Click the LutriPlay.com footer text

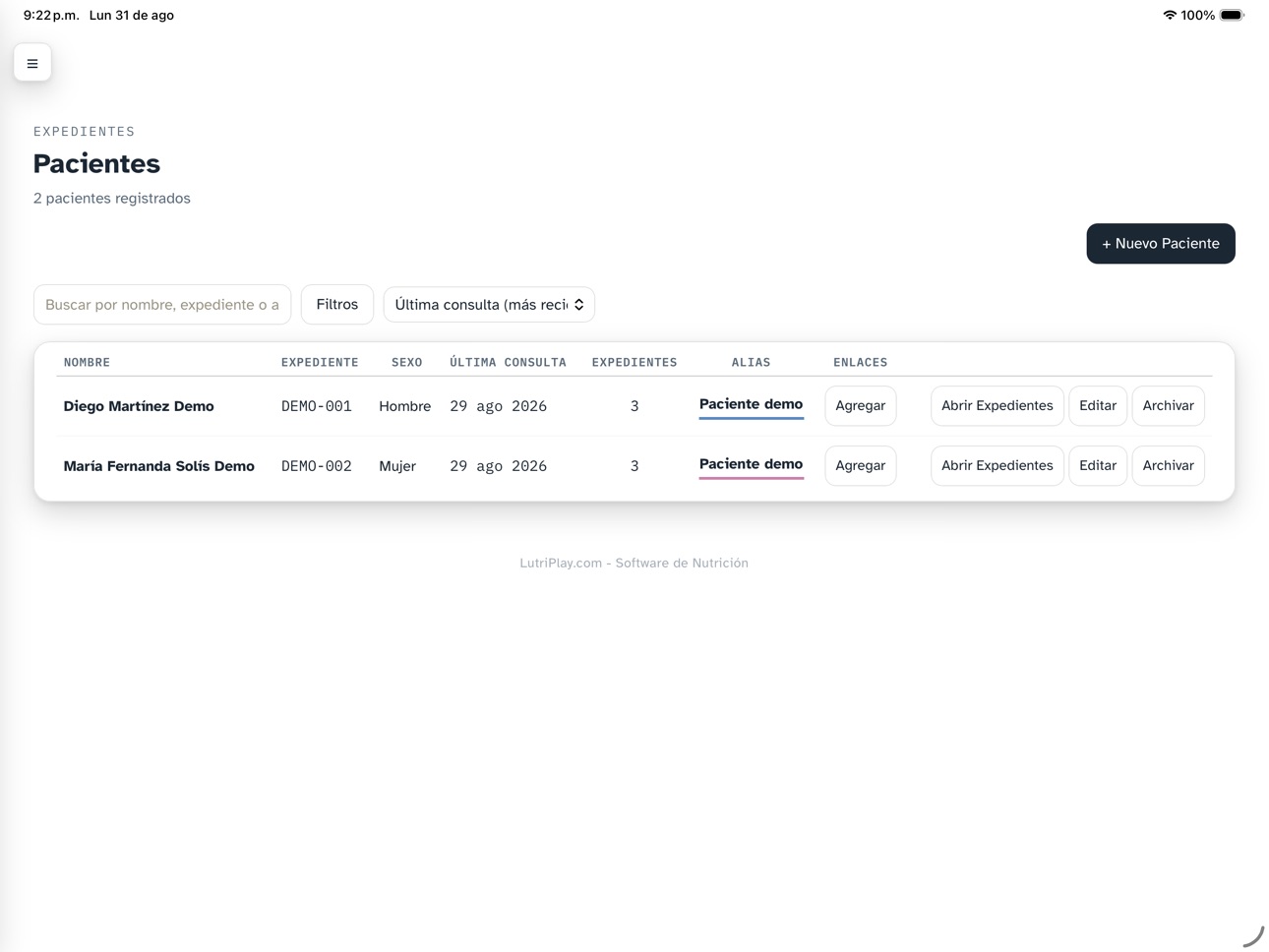634,564
